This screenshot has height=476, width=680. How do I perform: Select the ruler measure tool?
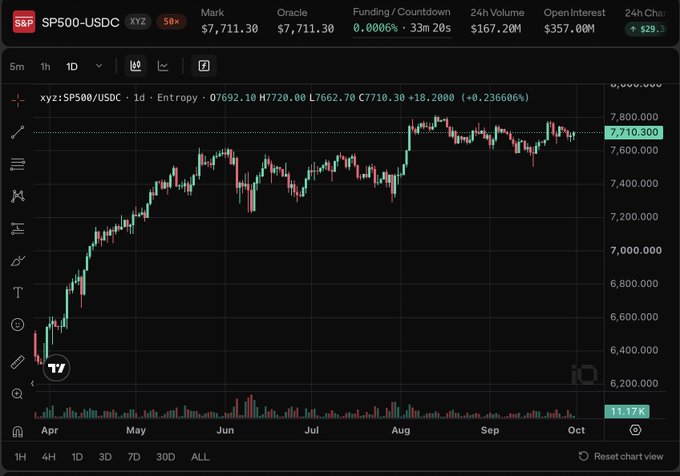[x=18, y=362]
